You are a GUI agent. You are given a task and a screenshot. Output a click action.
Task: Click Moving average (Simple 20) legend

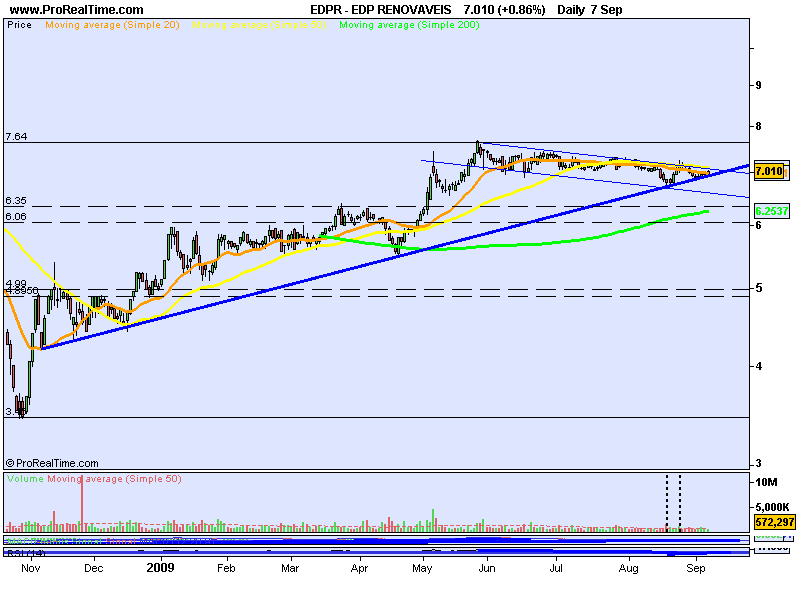click(x=112, y=25)
